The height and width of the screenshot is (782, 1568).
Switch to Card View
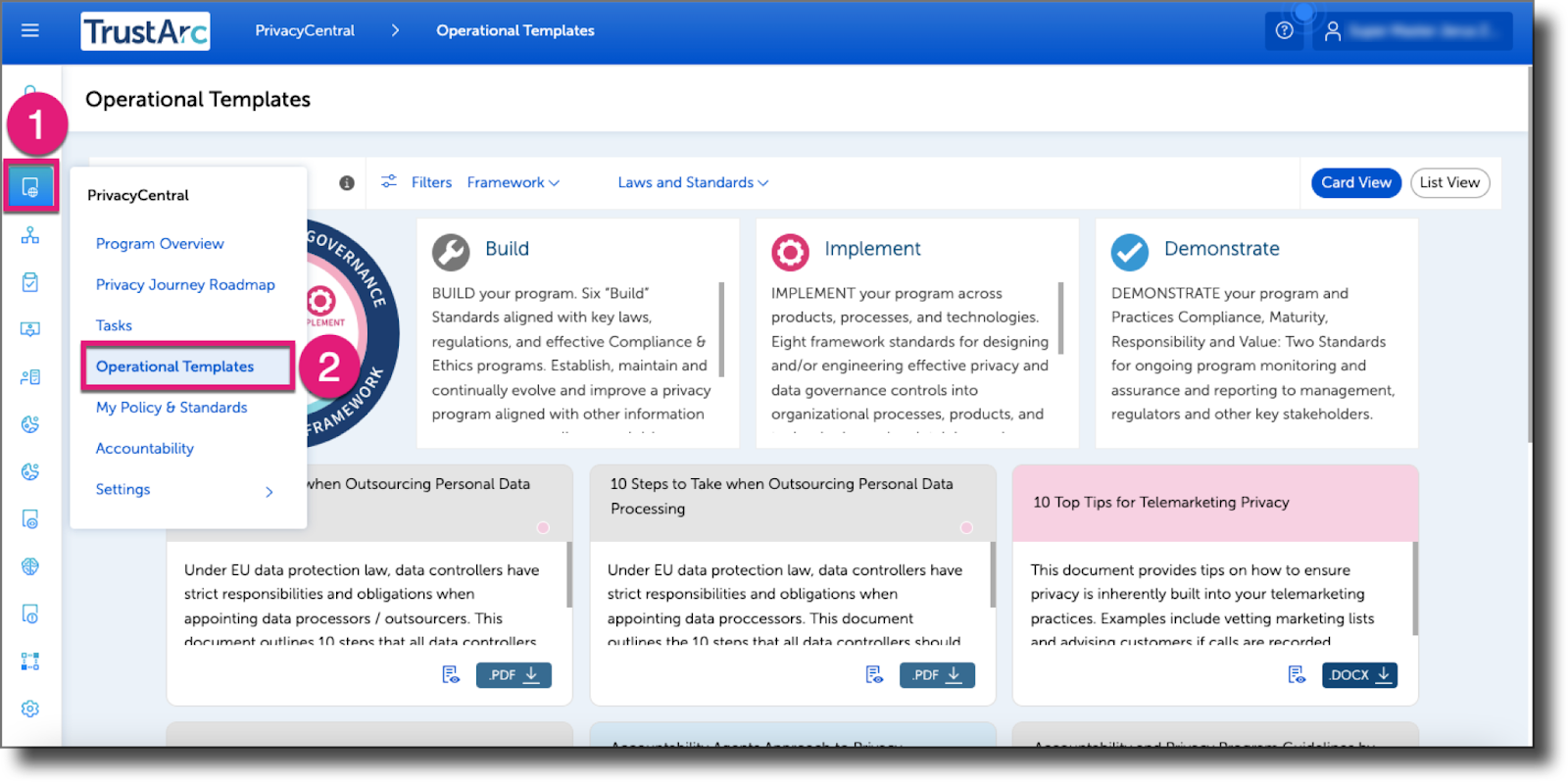coord(1355,182)
